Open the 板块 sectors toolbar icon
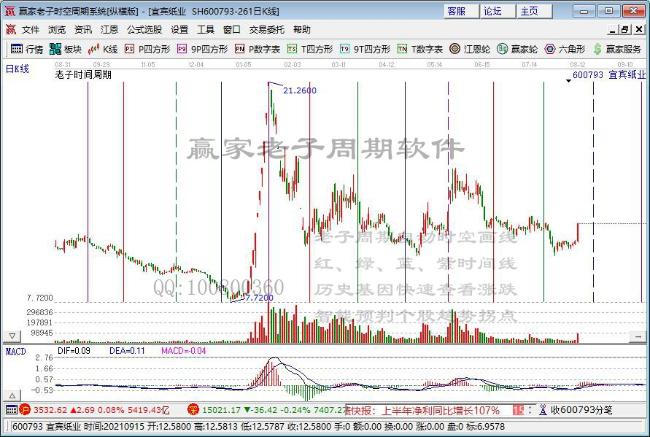This screenshot has width=650, height=437. tap(65, 49)
